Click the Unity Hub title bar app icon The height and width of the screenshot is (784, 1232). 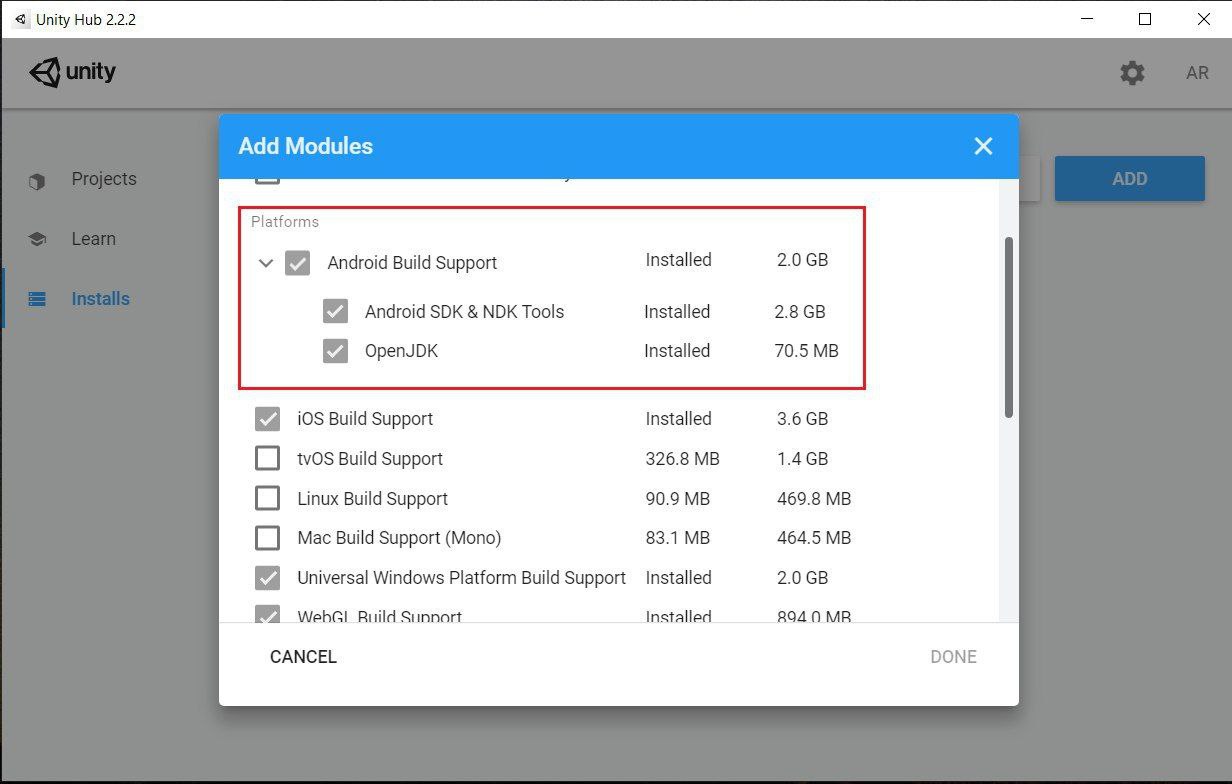(x=21, y=19)
